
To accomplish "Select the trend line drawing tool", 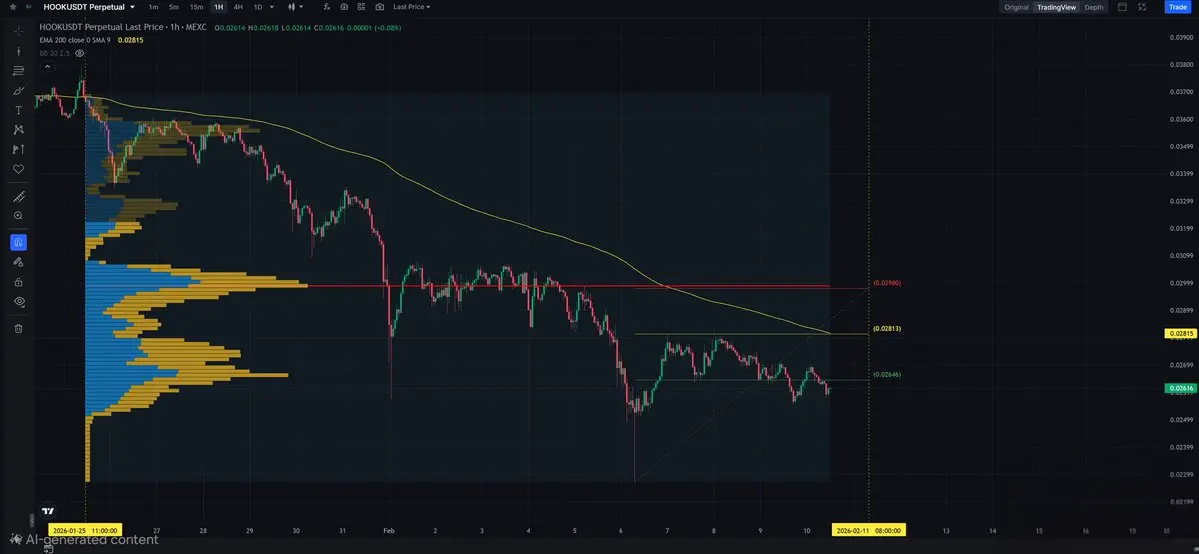I will click(19, 51).
